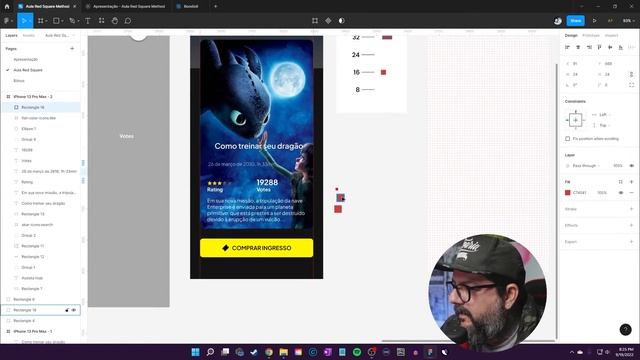Select the Apresentação page
The image size is (640, 360).
[25, 59]
